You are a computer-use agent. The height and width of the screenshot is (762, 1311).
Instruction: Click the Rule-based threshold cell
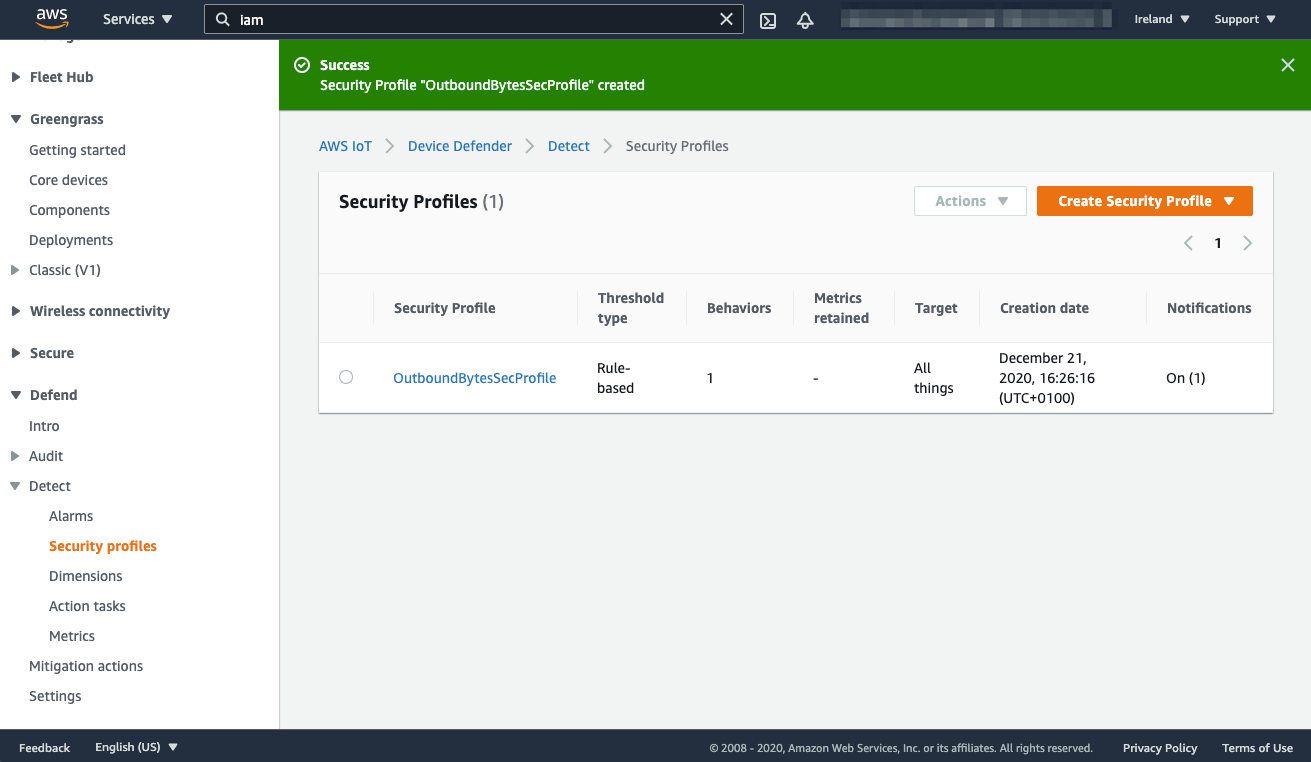[615, 378]
